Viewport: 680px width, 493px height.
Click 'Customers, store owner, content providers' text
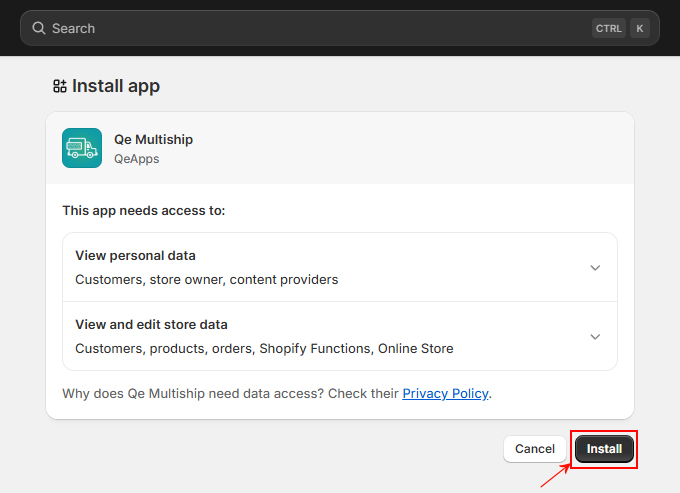pos(206,280)
